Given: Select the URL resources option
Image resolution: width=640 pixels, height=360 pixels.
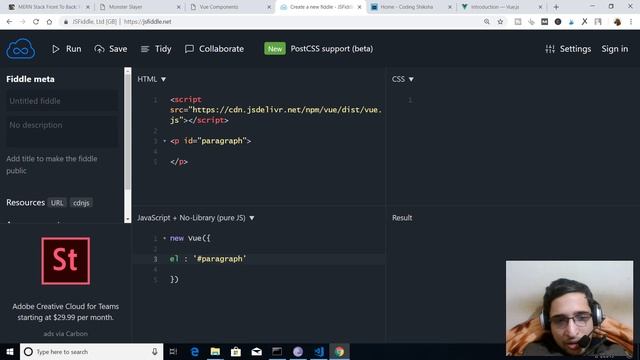Looking at the screenshot, I should click(57, 203).
